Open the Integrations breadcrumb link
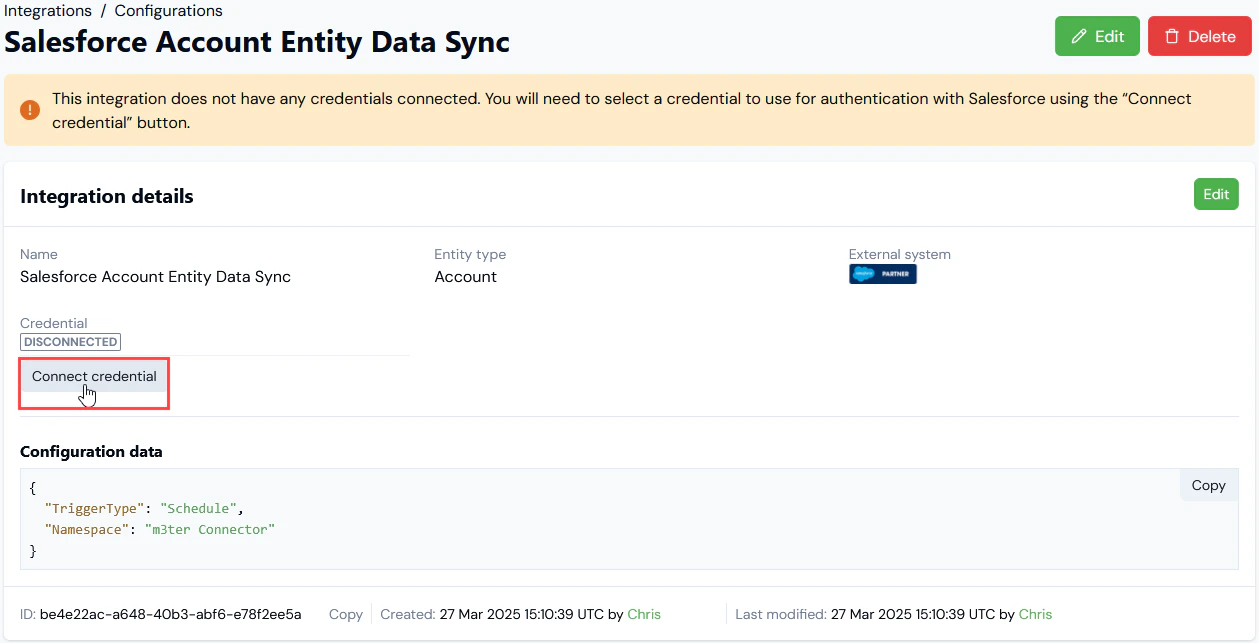Screen dimensions: 1259x643 click(x=46, y=11)
